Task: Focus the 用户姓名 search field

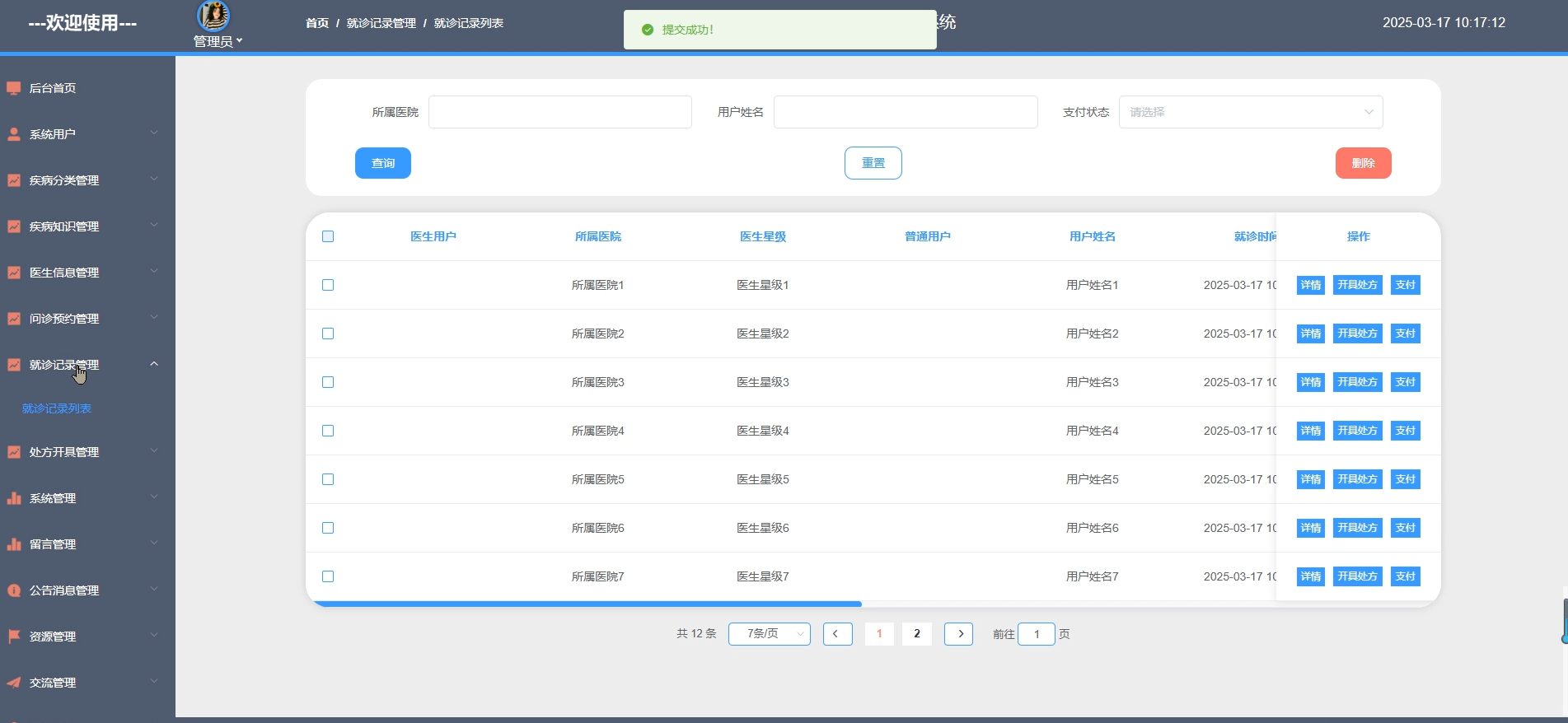Action: pos(906,112)
